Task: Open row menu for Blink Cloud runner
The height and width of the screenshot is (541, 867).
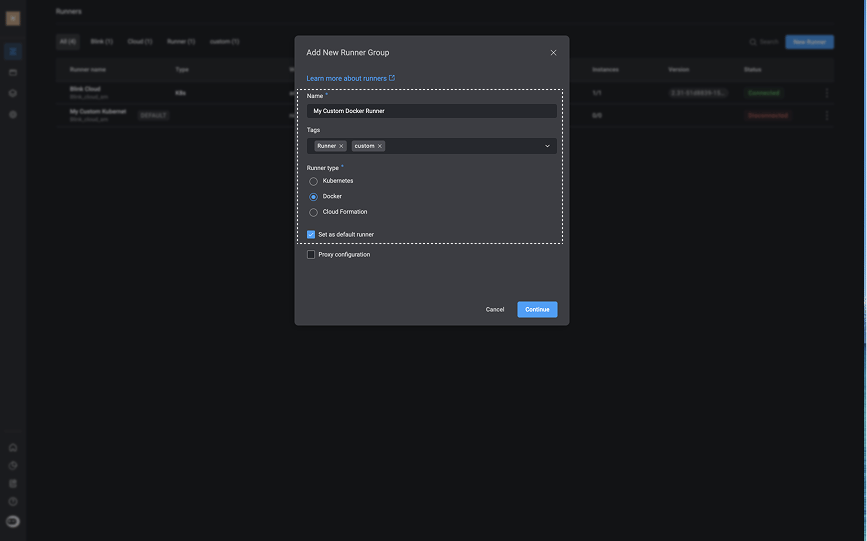Action: [827, 93]
